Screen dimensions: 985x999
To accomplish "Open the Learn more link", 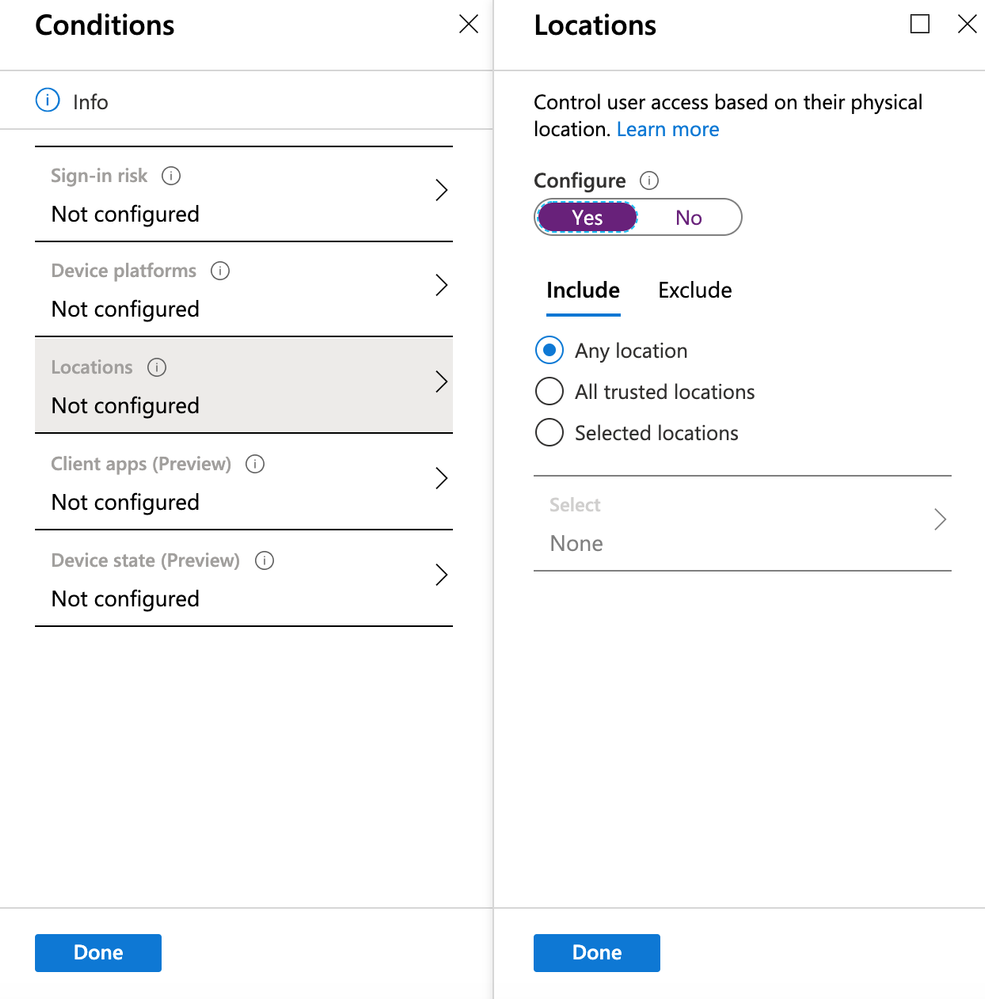I will (x=668, y=129).
